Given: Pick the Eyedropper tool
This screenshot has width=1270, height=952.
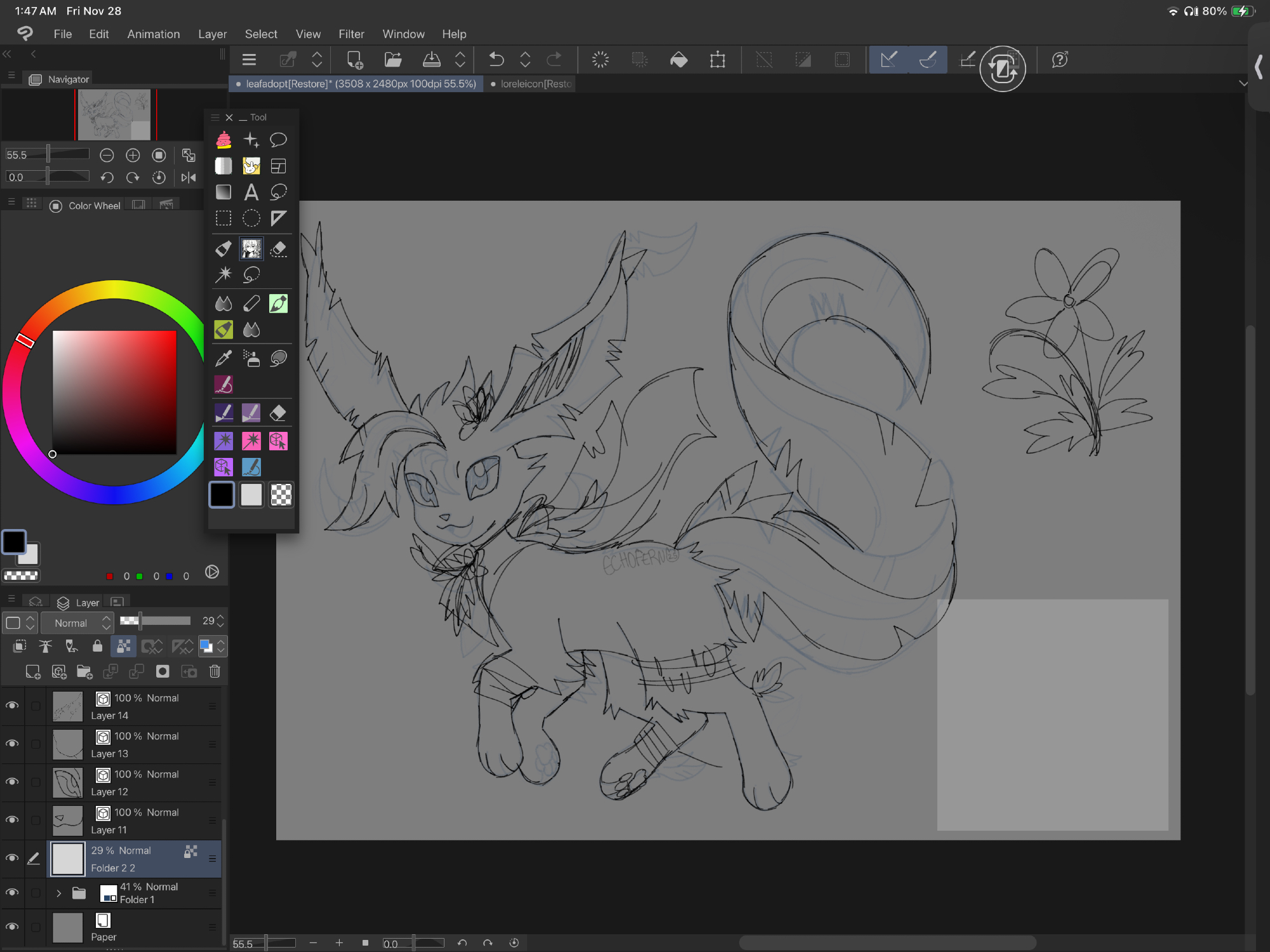Looking at the screenshot, I should pos(224,359).
